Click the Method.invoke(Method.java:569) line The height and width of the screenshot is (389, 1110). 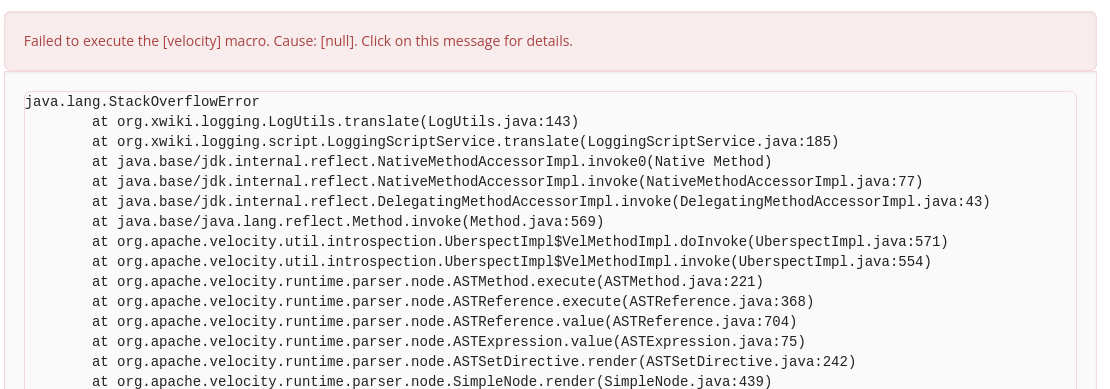[x=348, y=222]
